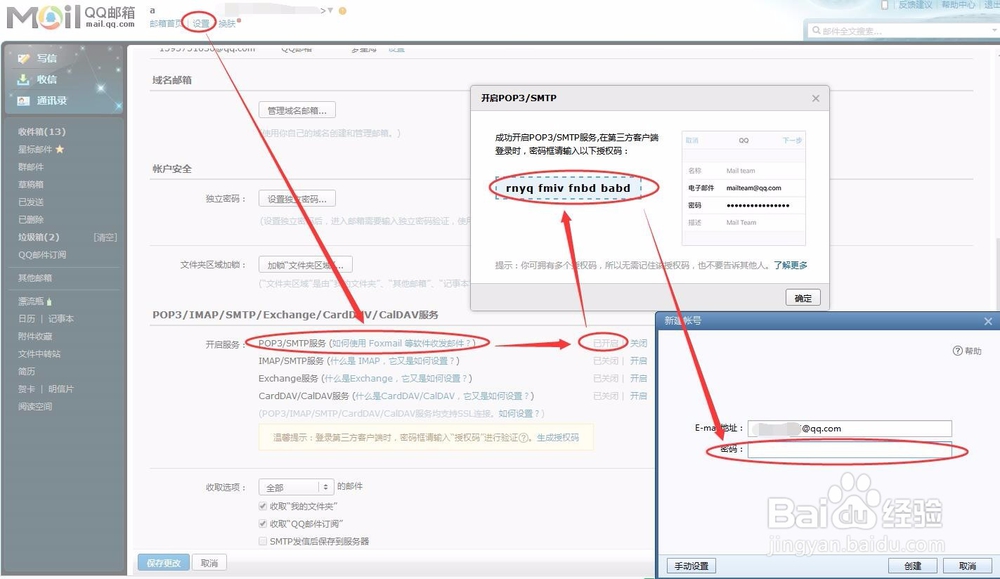
Task: Click 了解更多 link in POP3/SMTP dialog
Action: click(x=791, y=265)
